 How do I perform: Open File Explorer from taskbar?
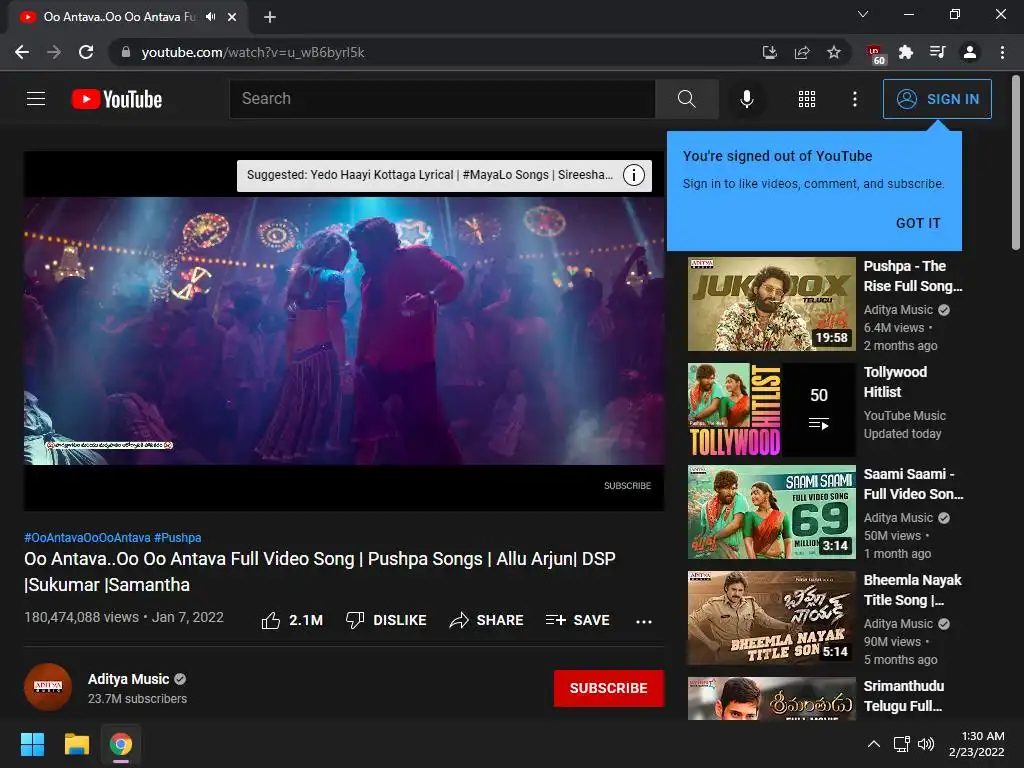[76, 744]
